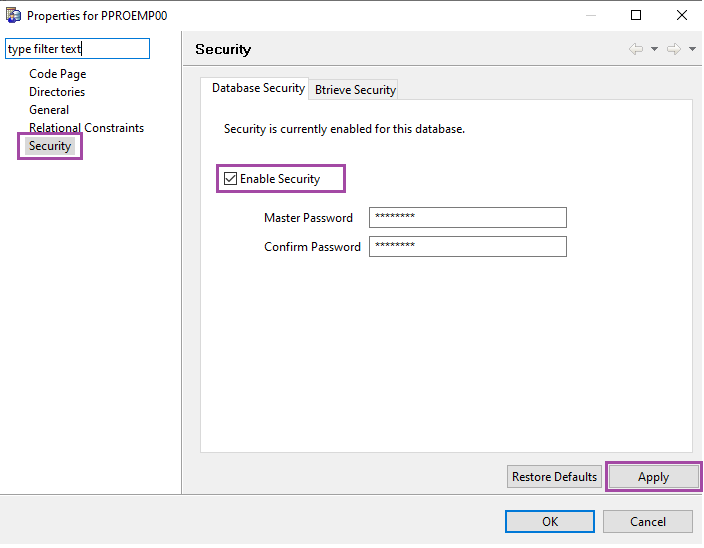This screenshot has height=548, width=704.
Task: Toggle the Enable Security checkbox
Action: (231, 179)
